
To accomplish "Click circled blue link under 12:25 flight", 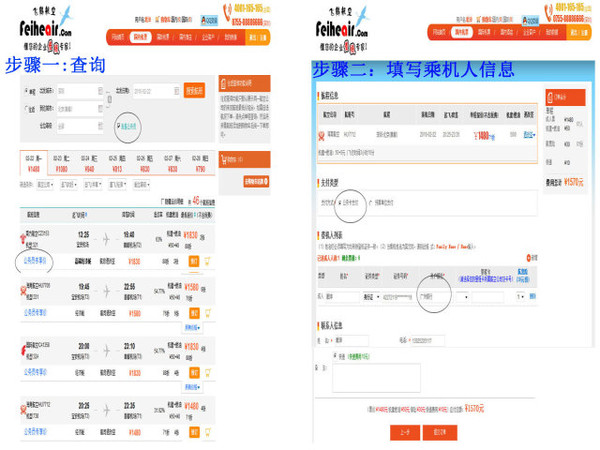I will pos(35,261).
